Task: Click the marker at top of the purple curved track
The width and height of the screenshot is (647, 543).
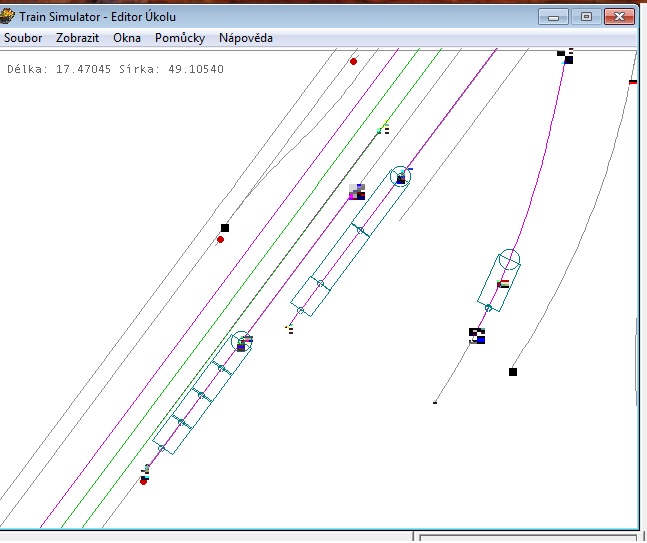Action: 566,56
